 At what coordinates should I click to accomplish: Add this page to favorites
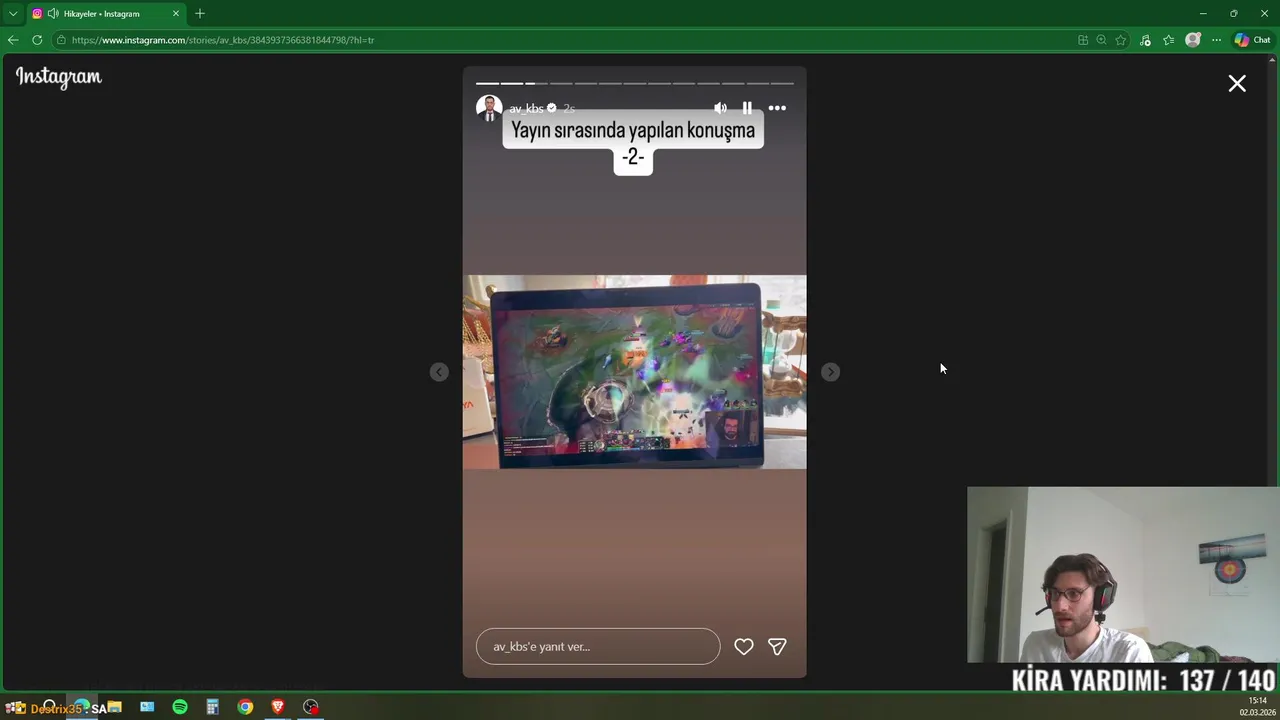tap(1121, 40)
